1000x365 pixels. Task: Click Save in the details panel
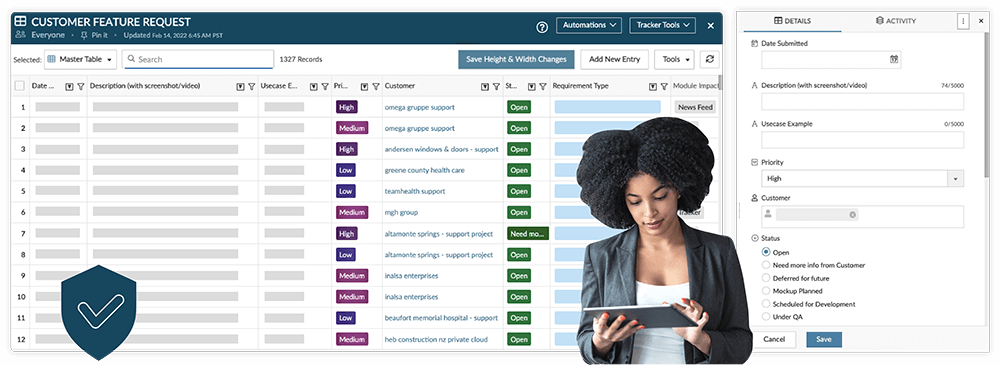pos(824,339)
